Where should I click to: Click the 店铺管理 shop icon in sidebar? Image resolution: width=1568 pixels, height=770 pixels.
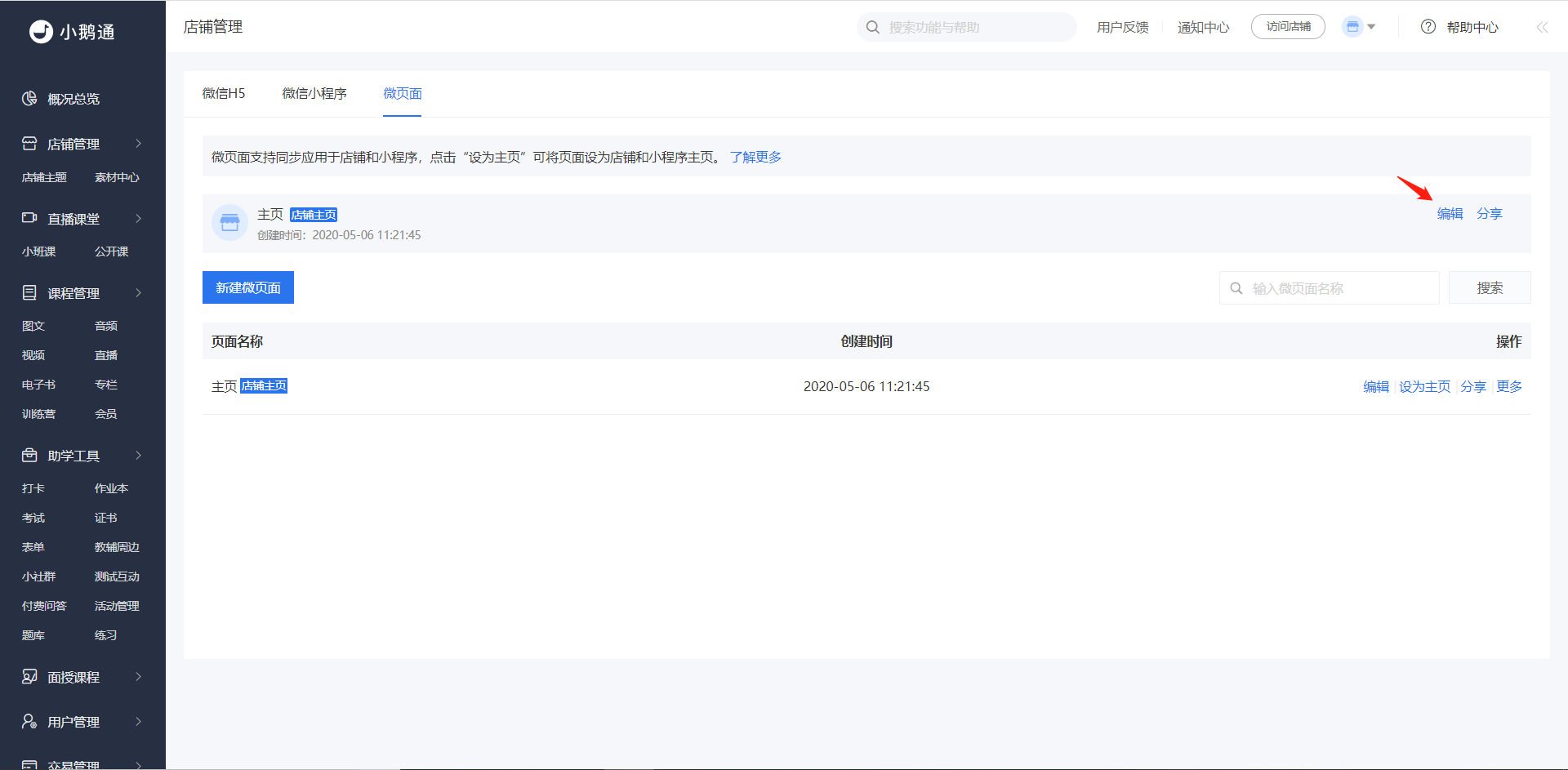pyautogui.click(x=29, y=144)
